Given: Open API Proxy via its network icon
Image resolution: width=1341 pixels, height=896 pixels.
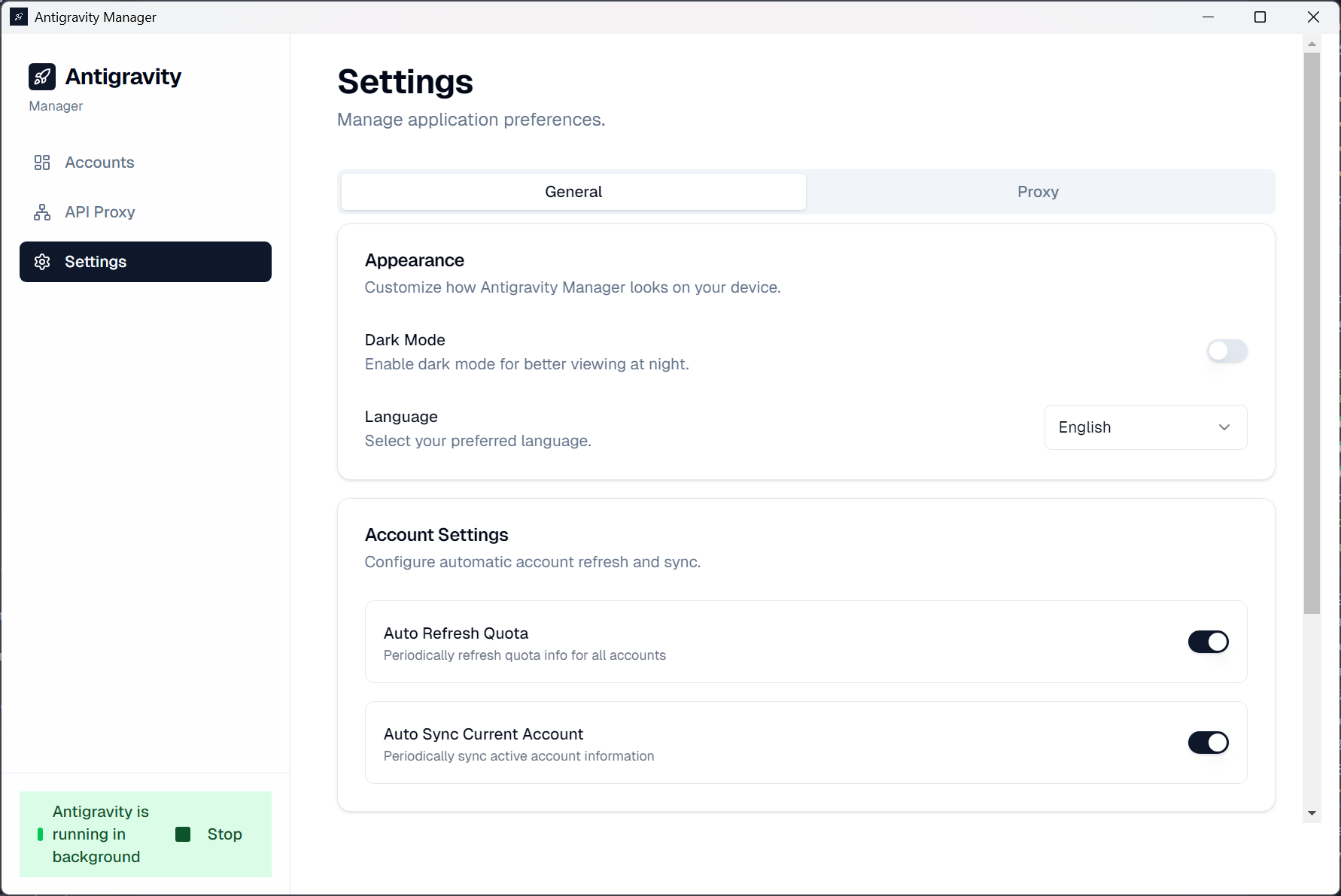Looking at the screenshot, I should point(42,211).
